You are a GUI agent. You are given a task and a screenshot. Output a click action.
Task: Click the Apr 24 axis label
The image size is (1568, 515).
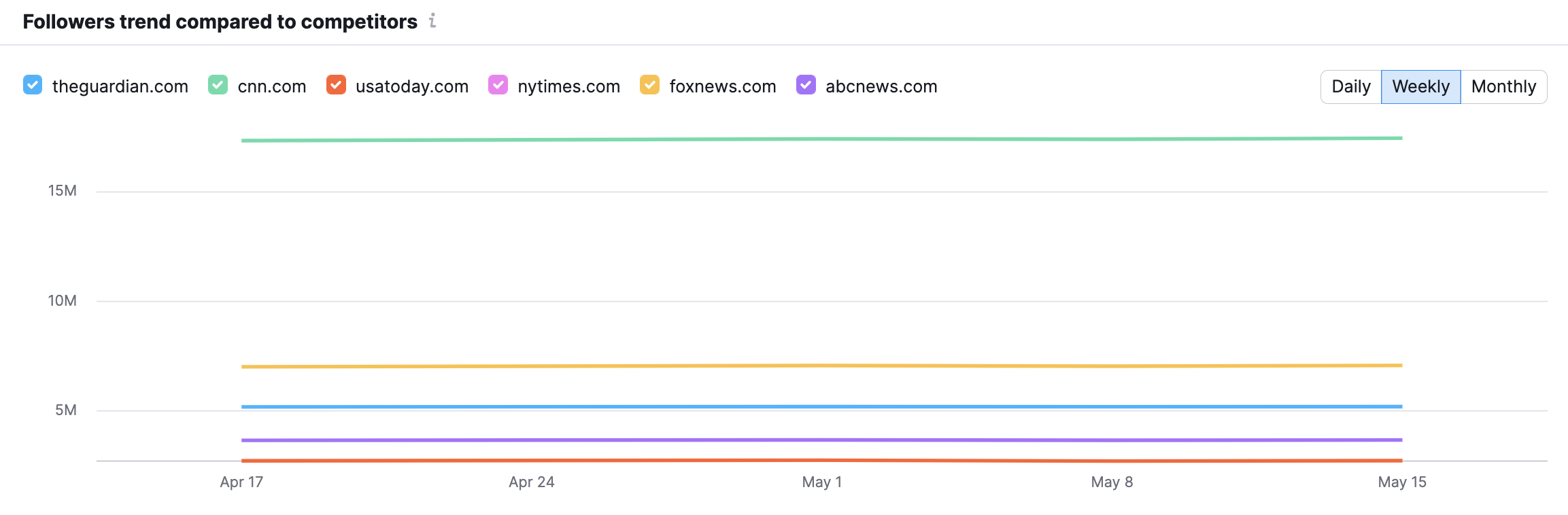[531, 482]
